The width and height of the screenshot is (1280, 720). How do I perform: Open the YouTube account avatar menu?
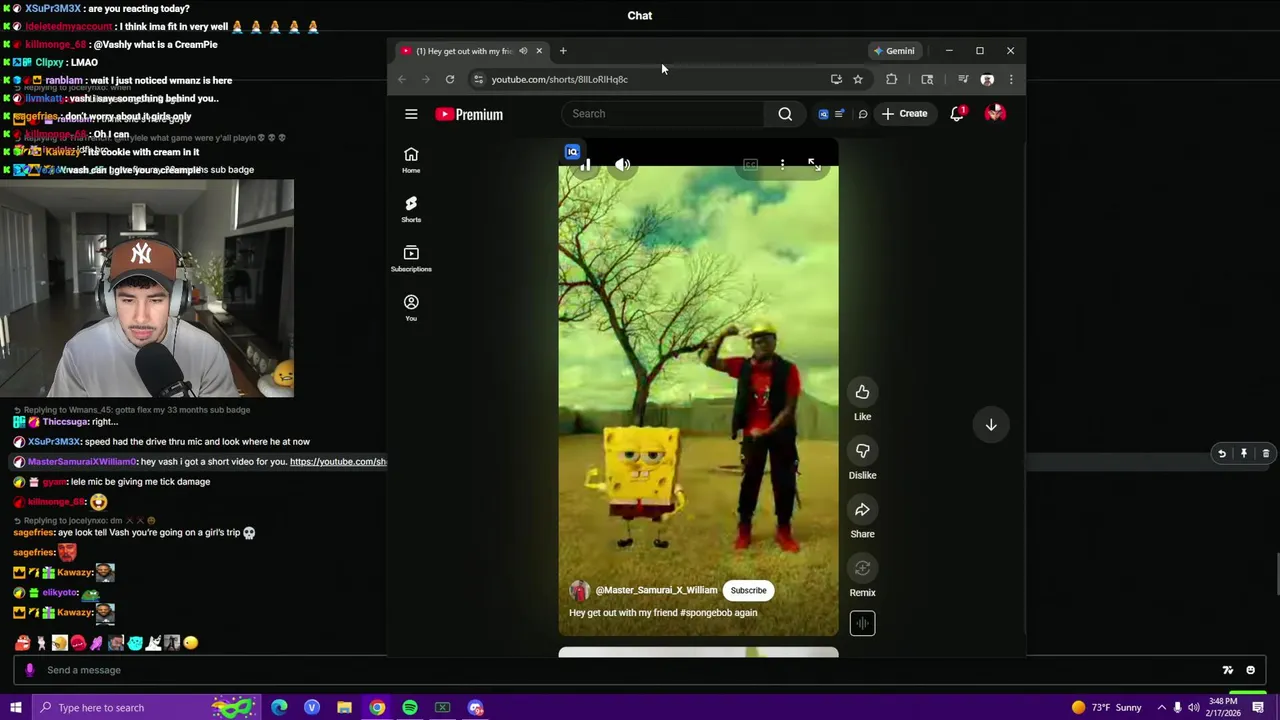995,114
